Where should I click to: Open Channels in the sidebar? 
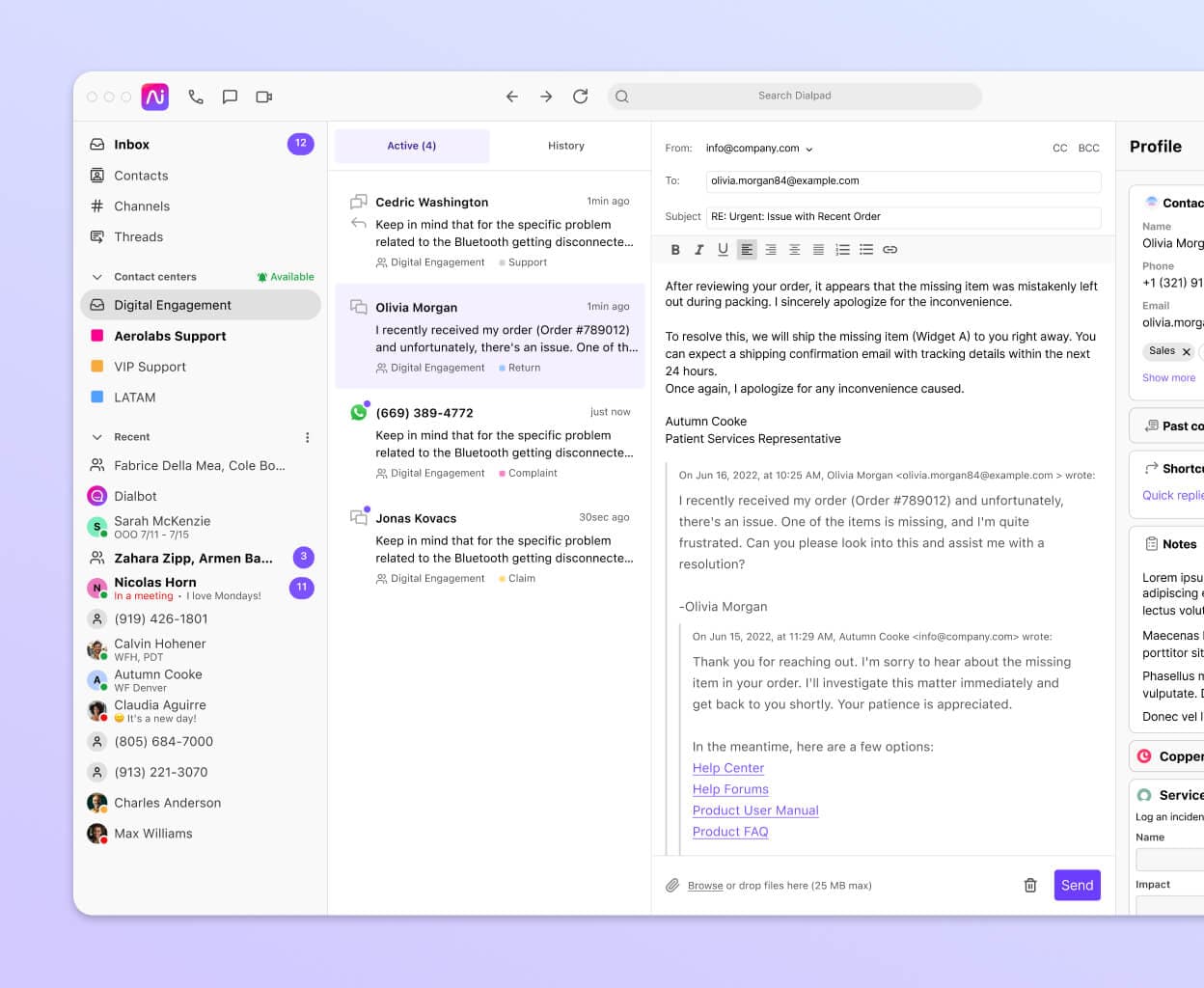[x=142, y=206]
